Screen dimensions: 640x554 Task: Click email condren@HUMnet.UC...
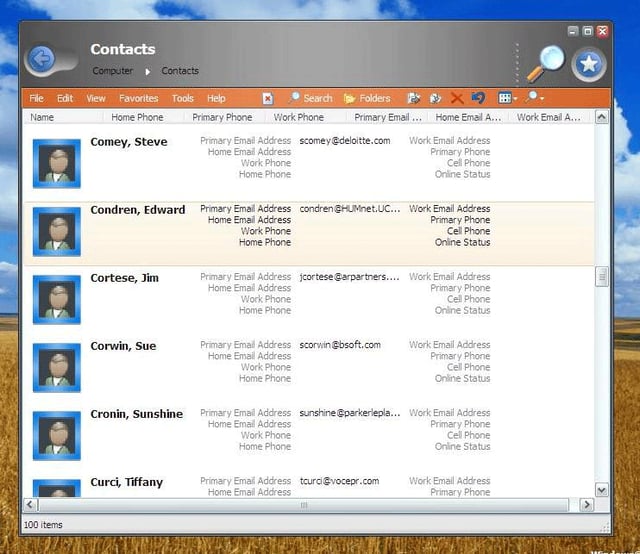[x=350, y=209]
